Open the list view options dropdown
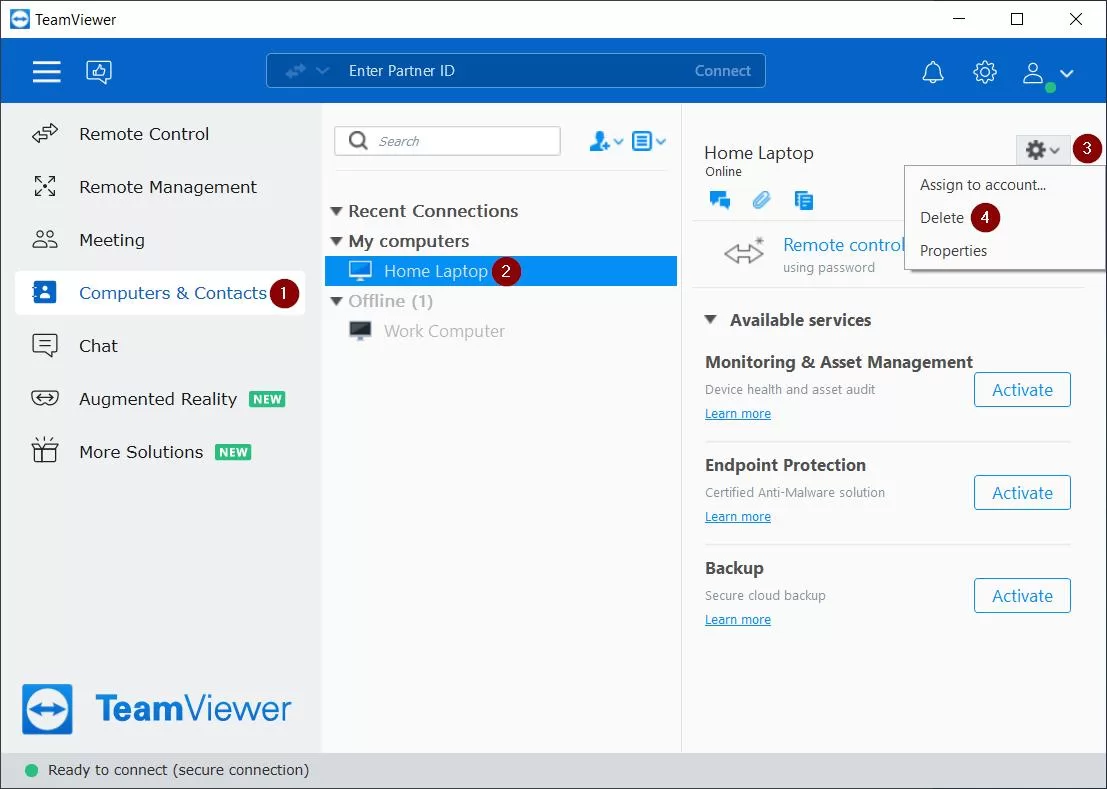1107x789 pixels. pyautogui.click(x=649, y=141)
